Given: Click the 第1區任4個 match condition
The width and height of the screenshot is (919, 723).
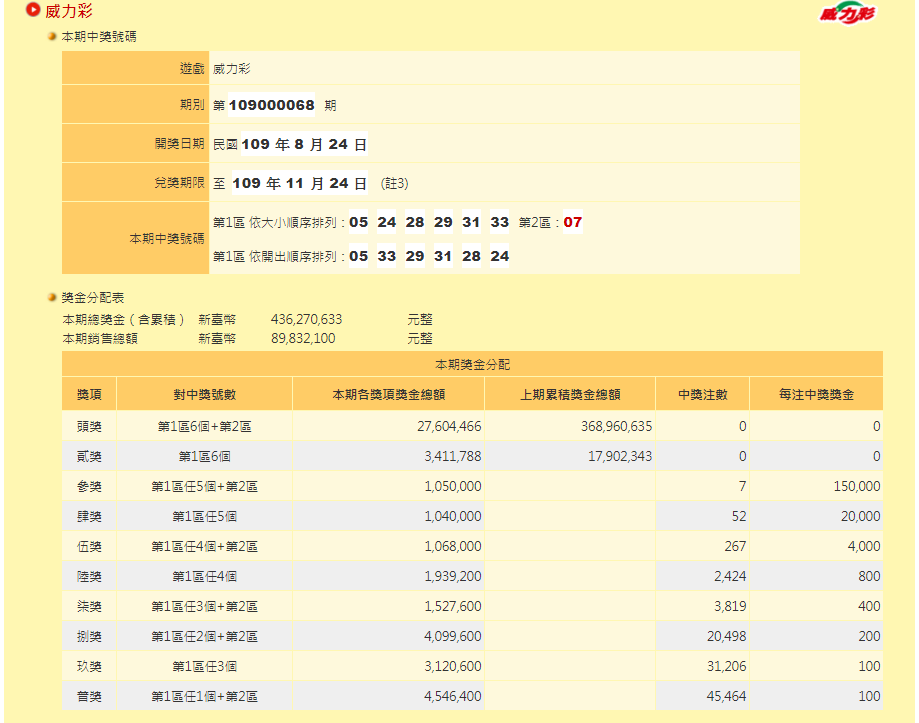Looking at the screenshot, I should pyautogui.click(x=205, y=577).
